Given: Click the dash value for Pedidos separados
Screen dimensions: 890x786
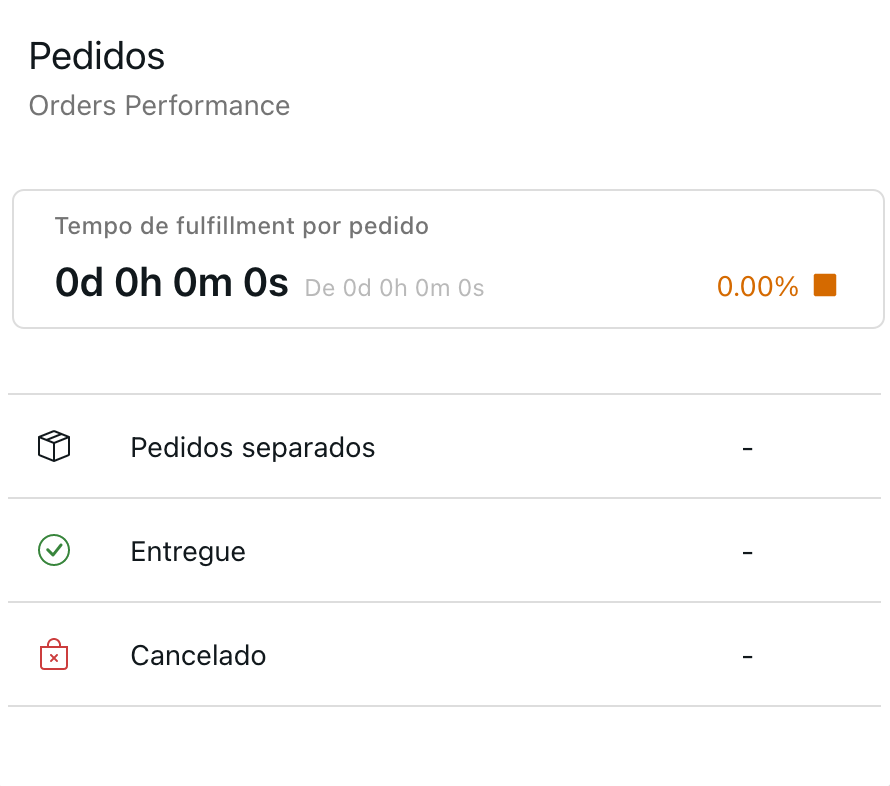Looking at the screenshot, I should tap(747, 447).
